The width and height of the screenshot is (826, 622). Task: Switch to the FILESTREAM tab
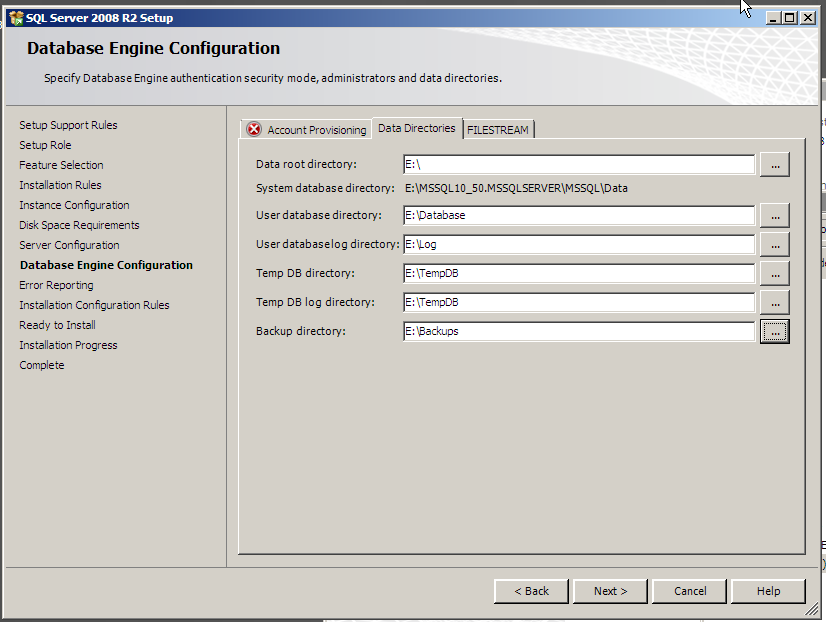498,130
